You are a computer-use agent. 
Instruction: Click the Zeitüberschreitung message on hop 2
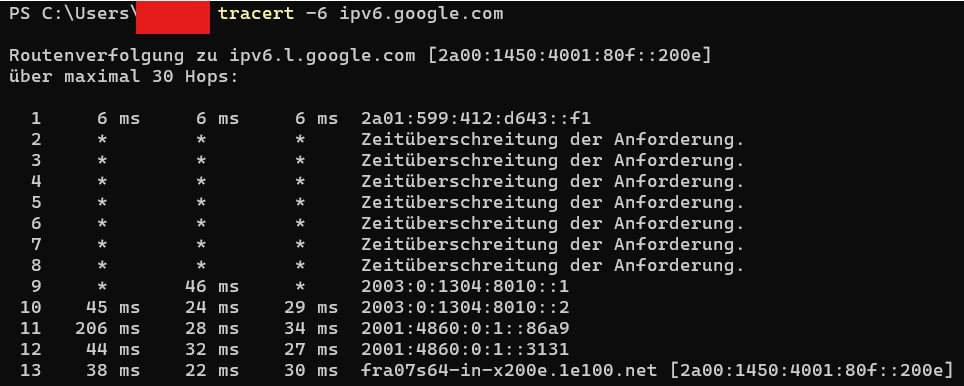tap(553, 140)
